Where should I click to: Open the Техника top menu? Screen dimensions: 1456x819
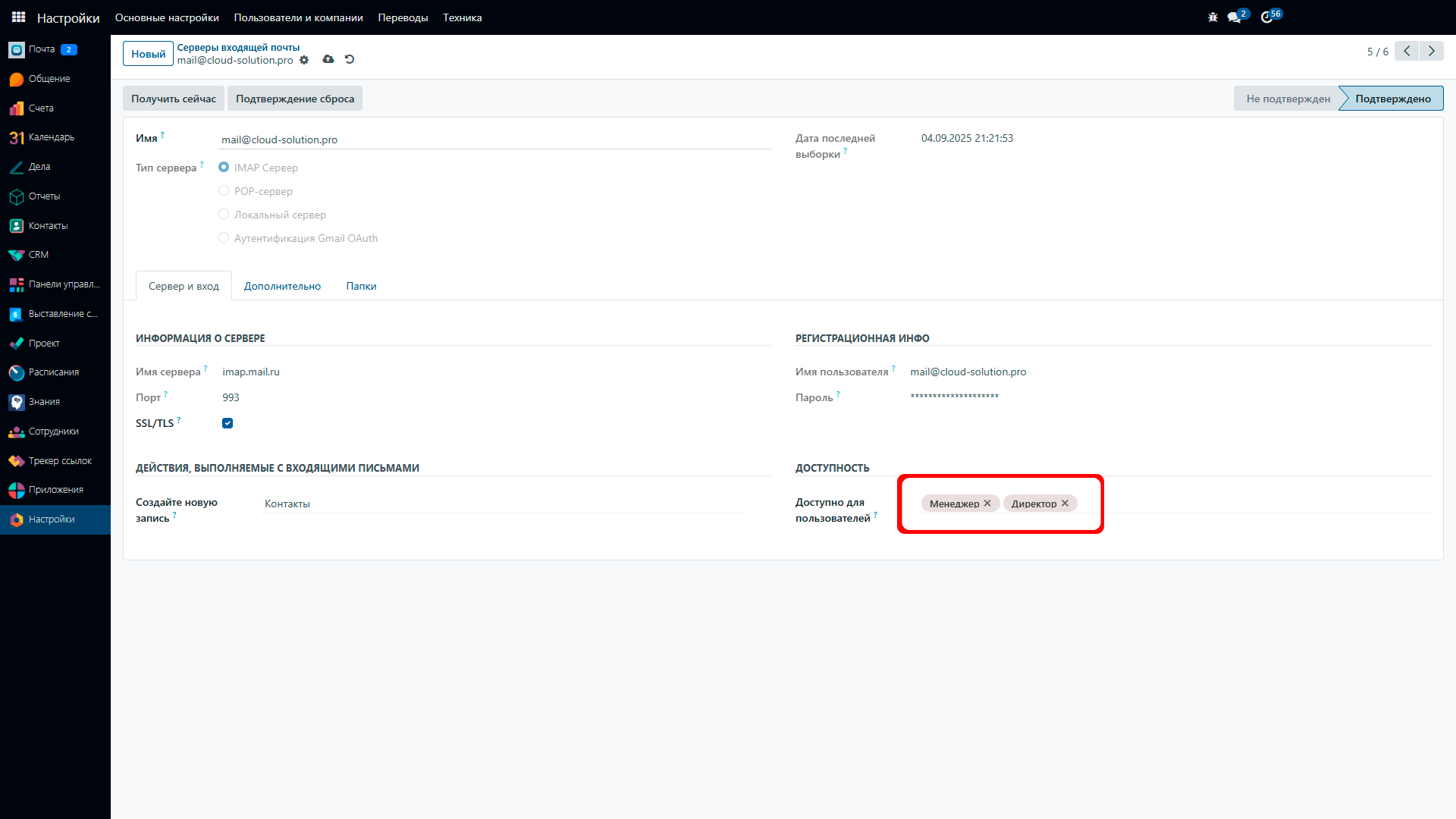click(x=462, y=17)
